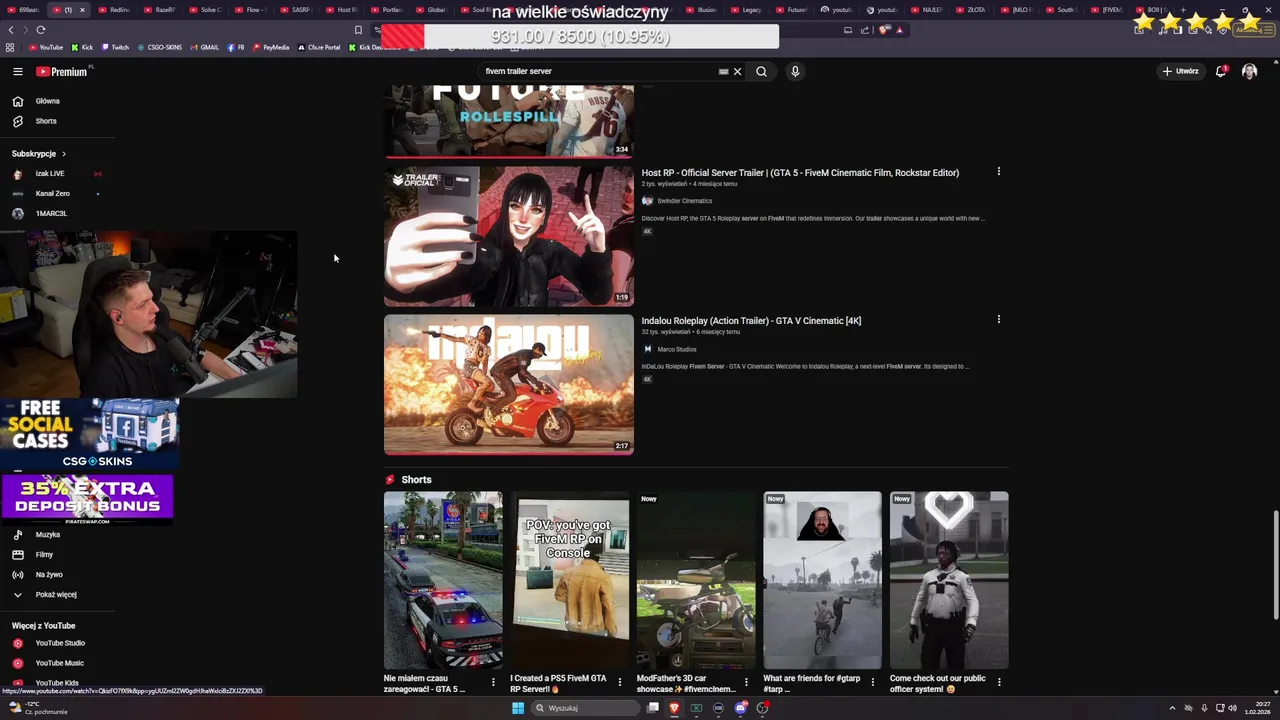
Task: Open the Windows Start menu
Action: click(x=518, y=708)
